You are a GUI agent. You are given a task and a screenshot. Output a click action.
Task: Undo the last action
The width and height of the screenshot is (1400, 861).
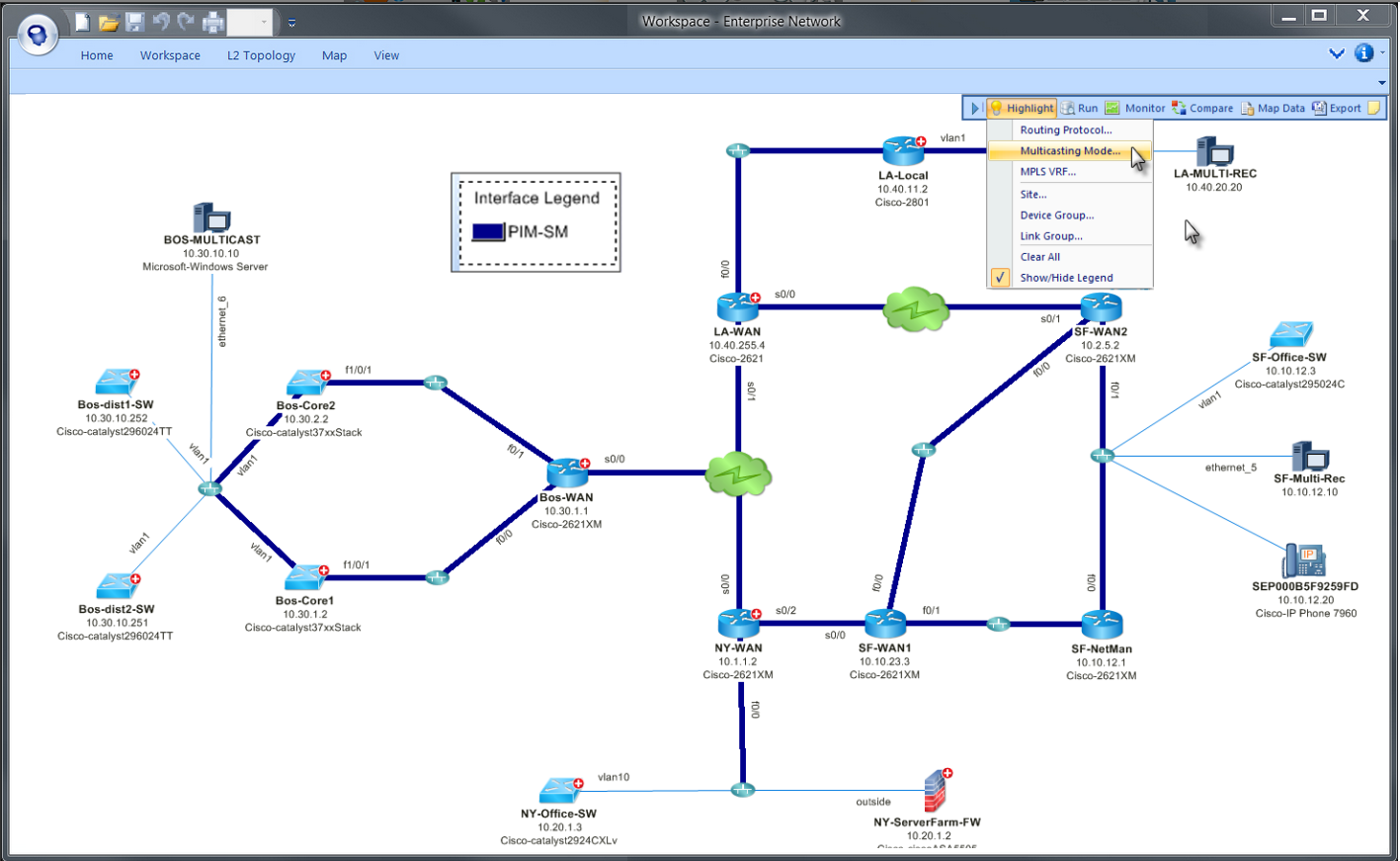click(x=161, y=22)
